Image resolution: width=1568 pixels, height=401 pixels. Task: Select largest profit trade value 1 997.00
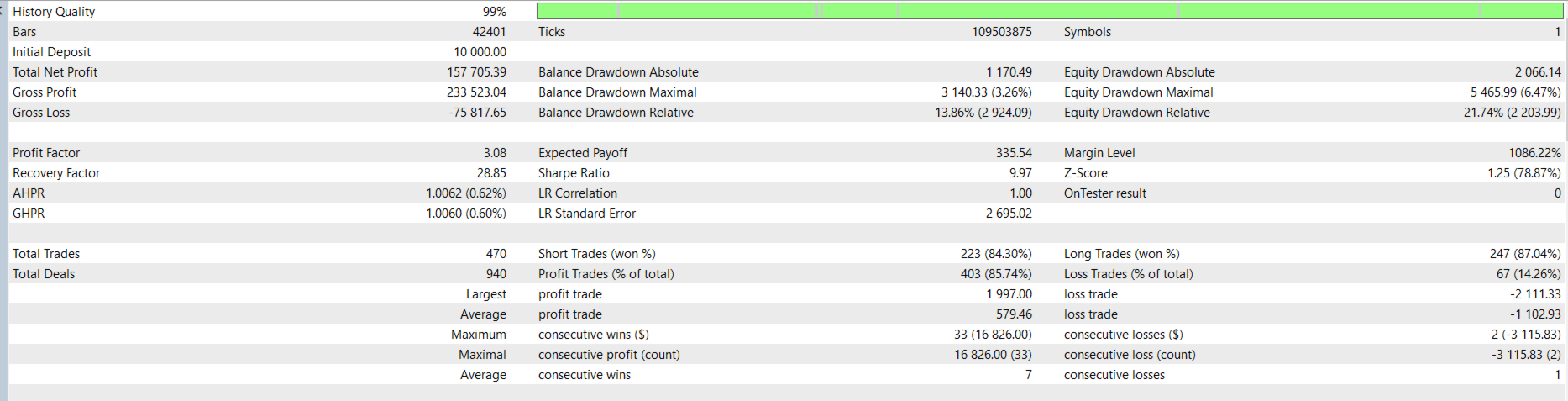(1009, 294)
